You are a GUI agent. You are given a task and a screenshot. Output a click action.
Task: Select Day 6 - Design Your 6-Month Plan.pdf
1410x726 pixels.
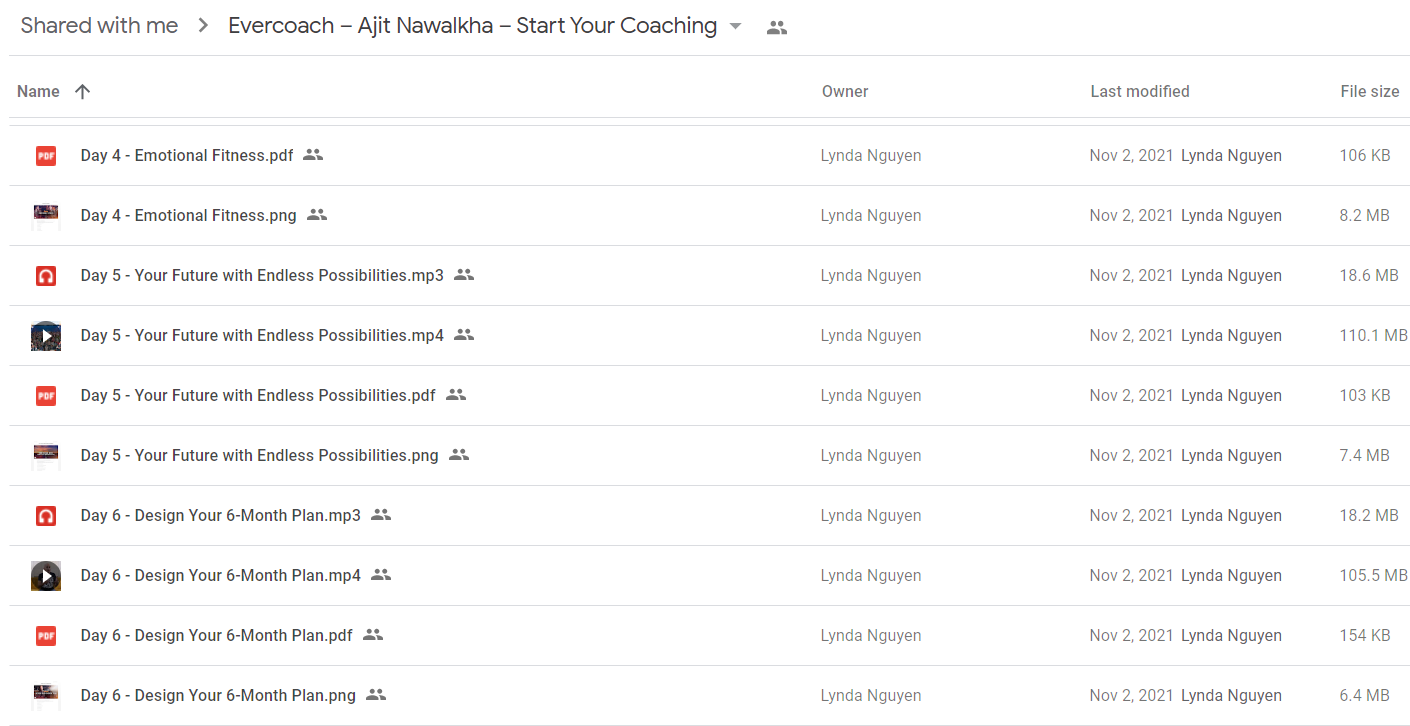point(217,635)
